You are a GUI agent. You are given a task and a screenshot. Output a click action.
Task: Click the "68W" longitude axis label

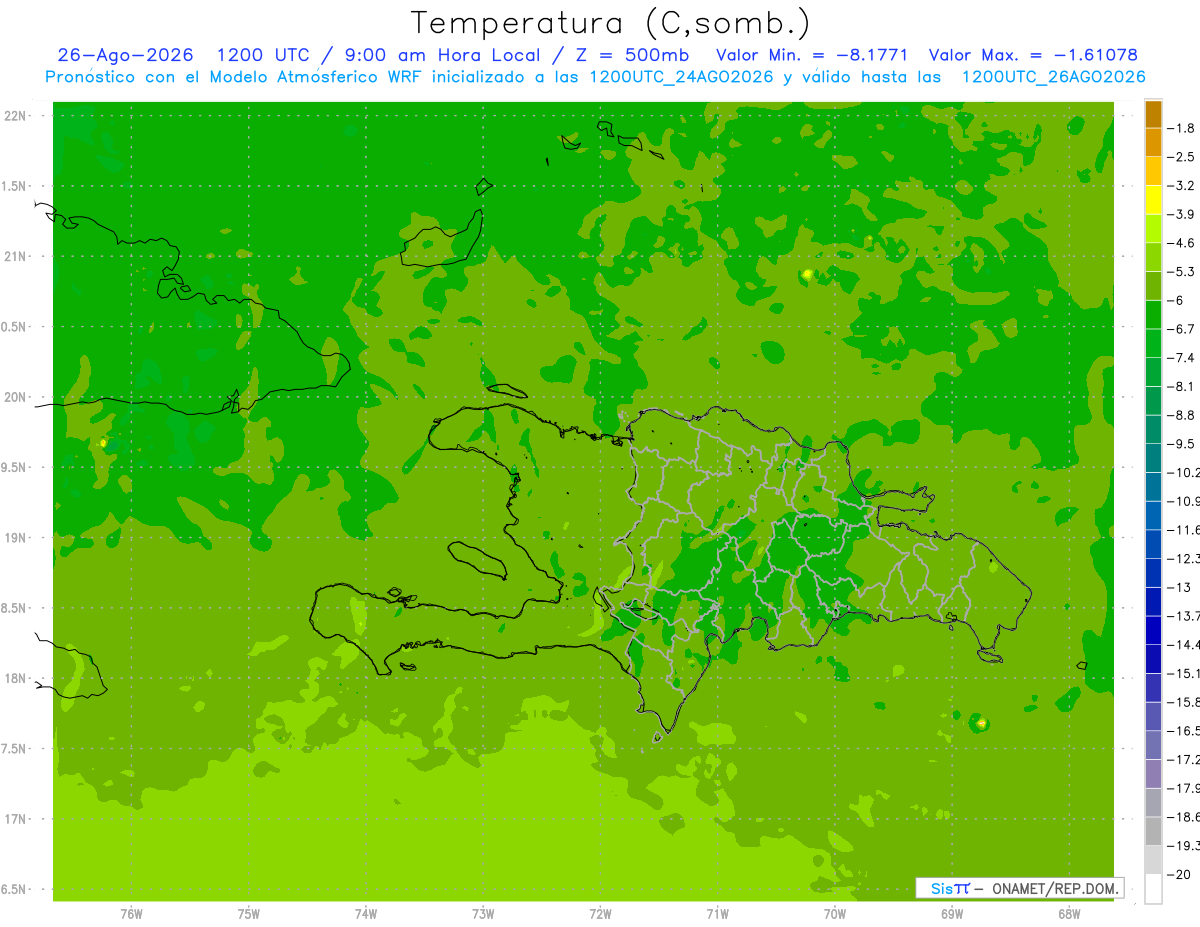[x=1069, y=914]
